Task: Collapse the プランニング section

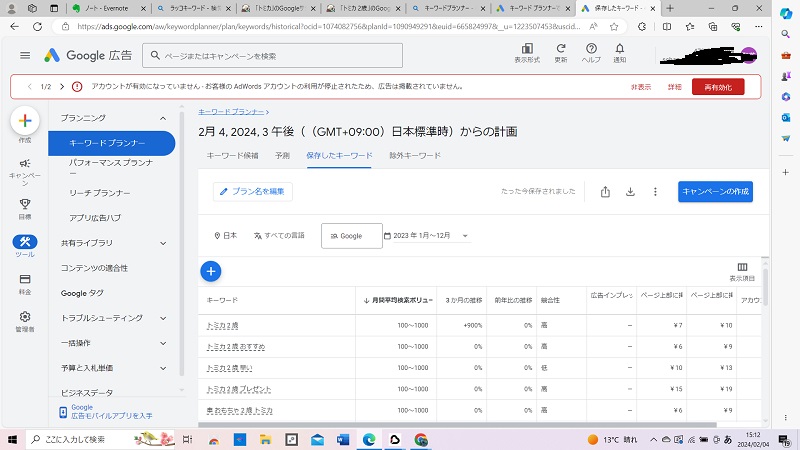Action: (163, 118)
